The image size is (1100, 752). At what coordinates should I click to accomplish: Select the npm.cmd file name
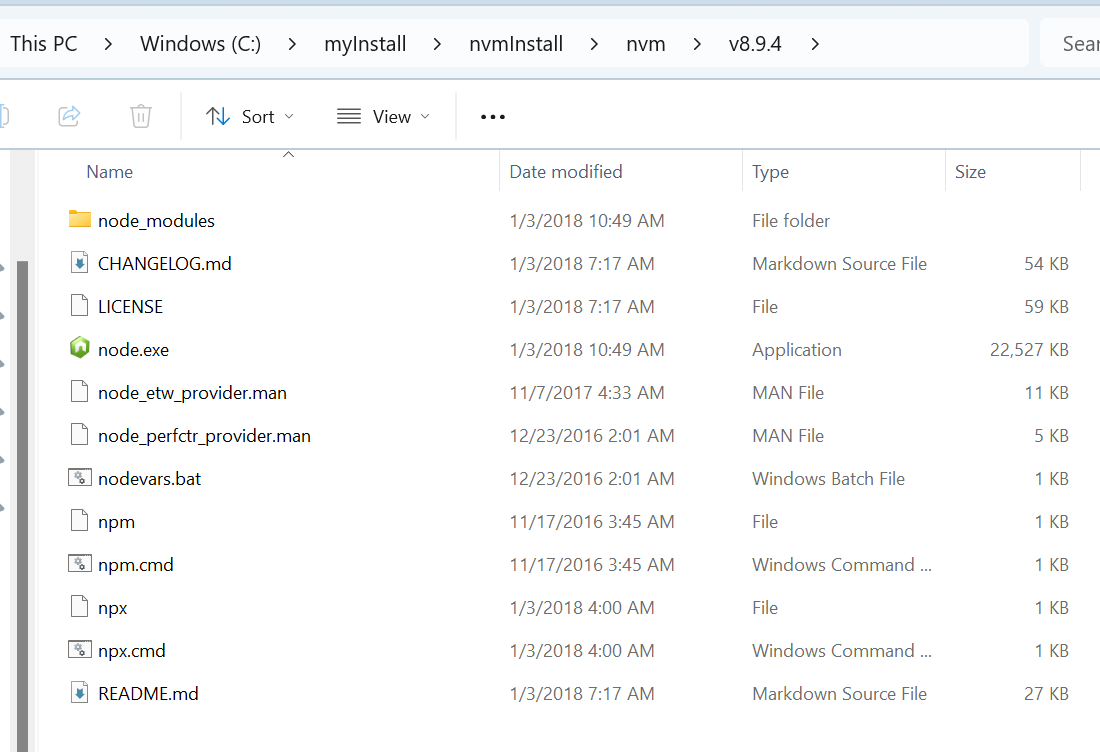tap(135, 565)
